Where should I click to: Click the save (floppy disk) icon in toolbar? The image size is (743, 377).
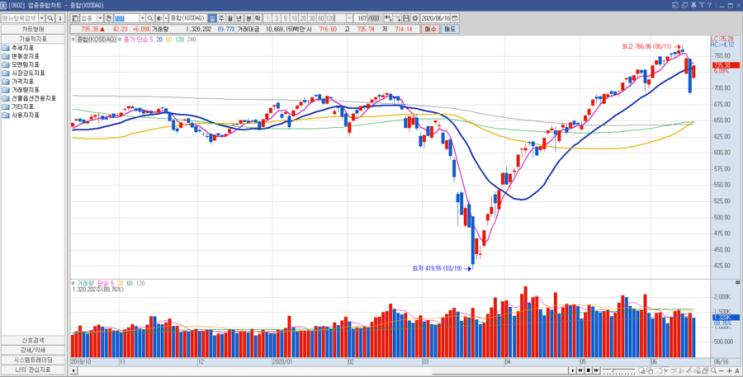click(x=406, y=18)
